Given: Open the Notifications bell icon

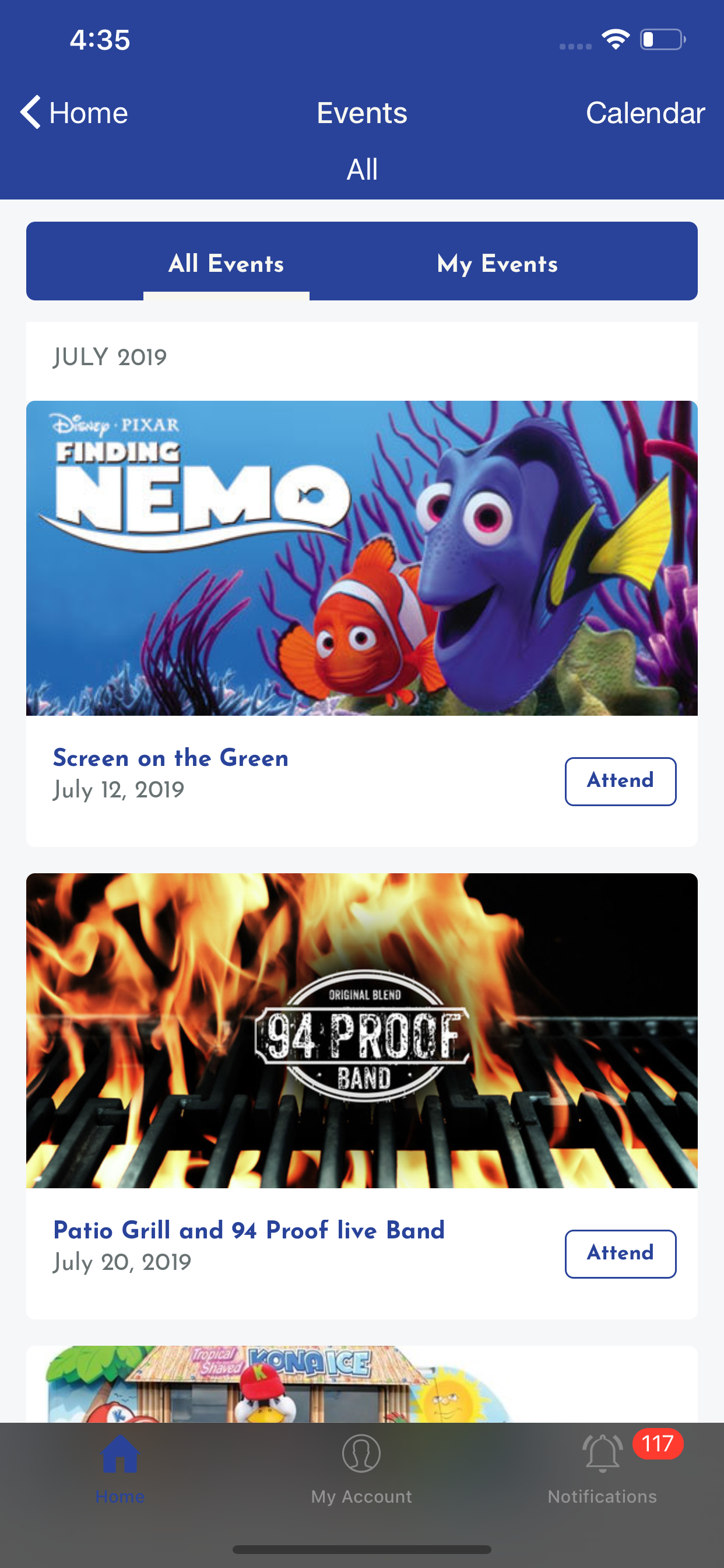Looking at the screenshot, I should [602, 1454].
